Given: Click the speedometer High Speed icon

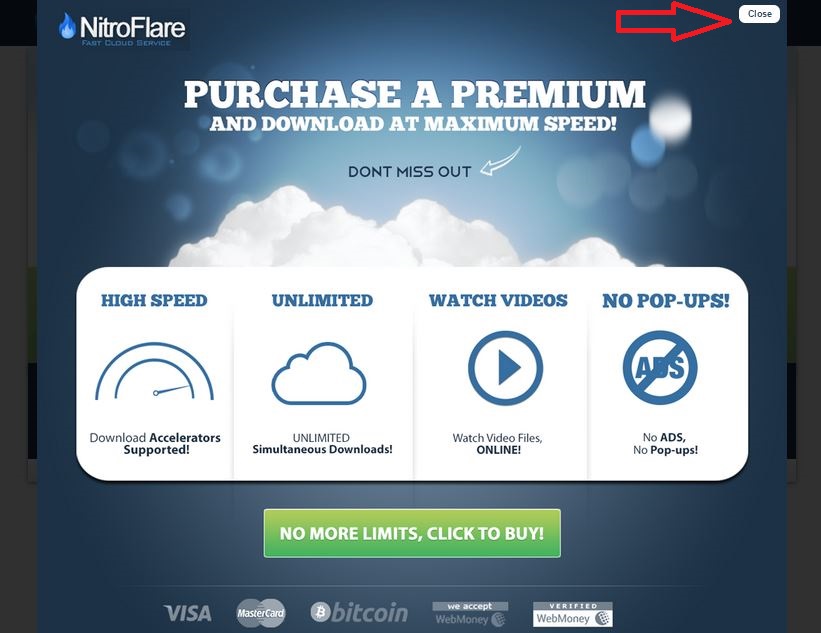Looking at the screenshot, I should (154, 371).
